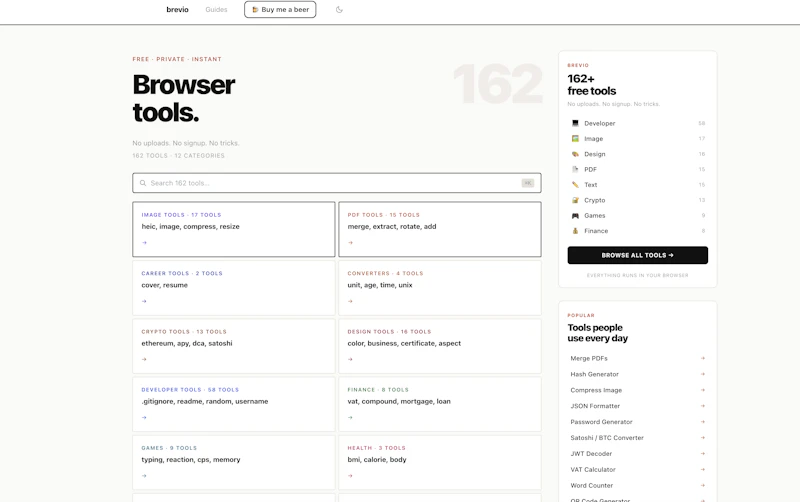Open the Health tools card
The height and width of the screenshot is (502, 800).
pyautogui.click(x=440, y=462)
